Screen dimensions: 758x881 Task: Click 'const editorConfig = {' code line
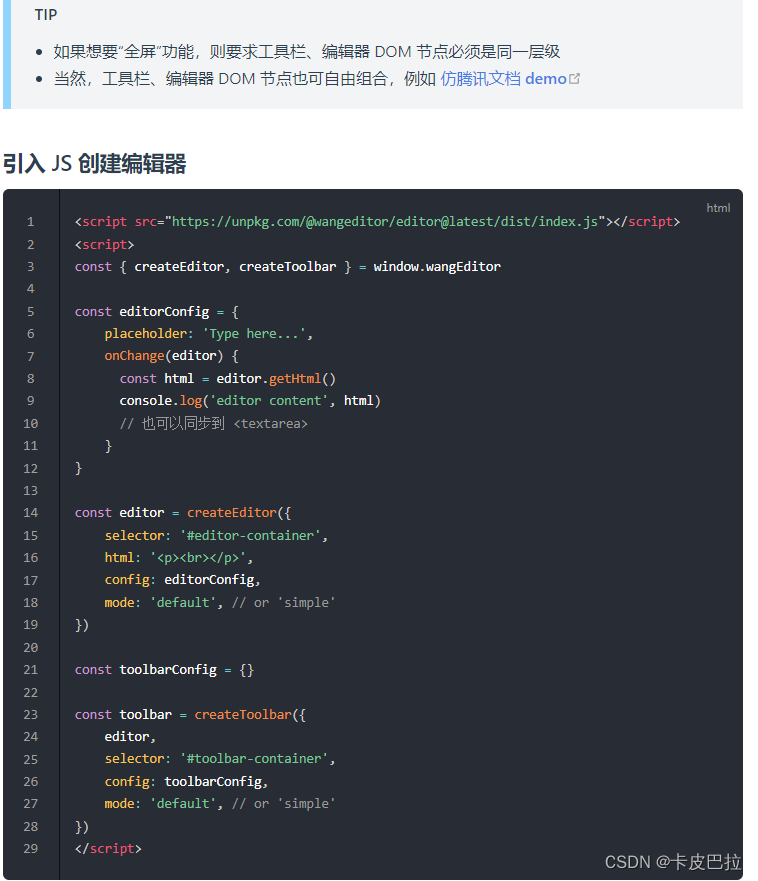(x=157, y=312)
